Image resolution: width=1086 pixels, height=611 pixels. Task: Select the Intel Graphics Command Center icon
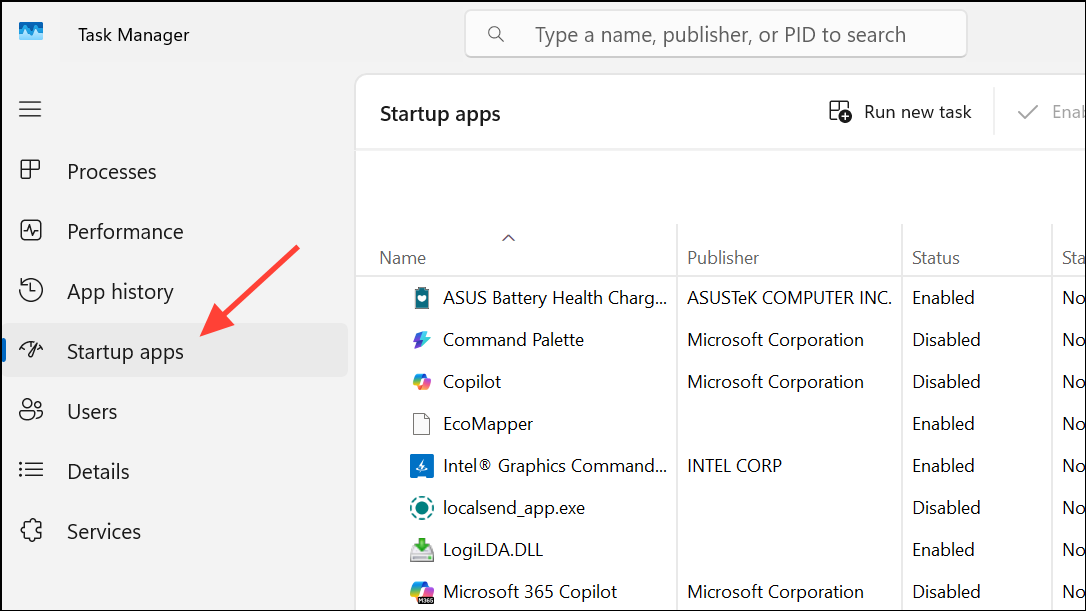[x=421, y=465]
